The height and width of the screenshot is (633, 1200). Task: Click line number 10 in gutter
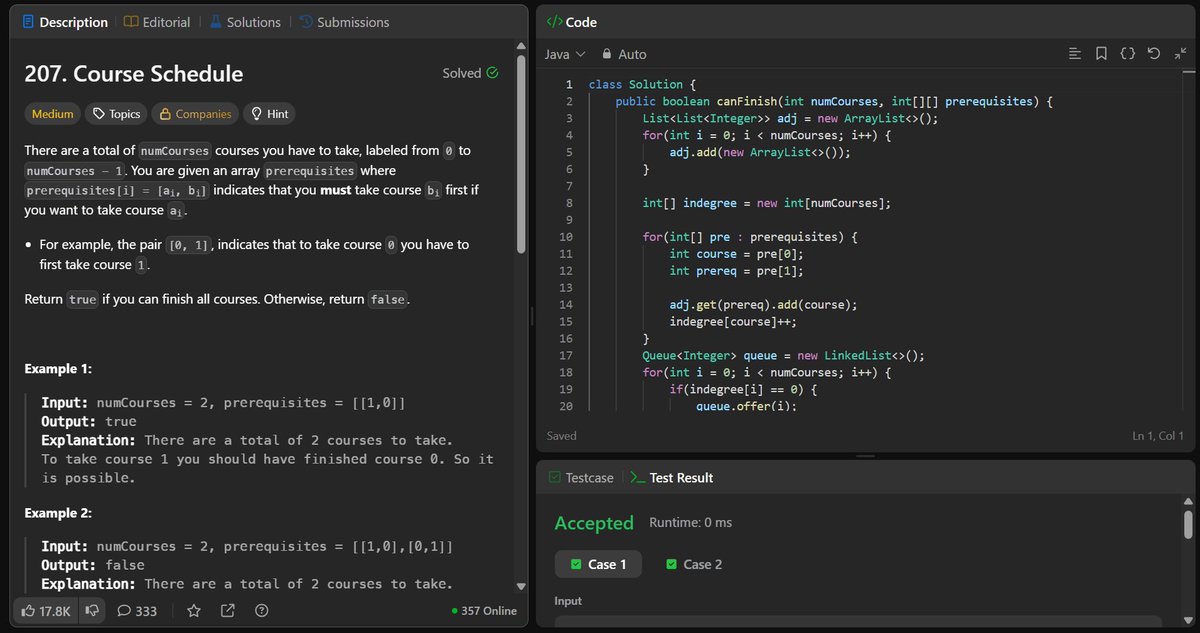tap(566, 237)
